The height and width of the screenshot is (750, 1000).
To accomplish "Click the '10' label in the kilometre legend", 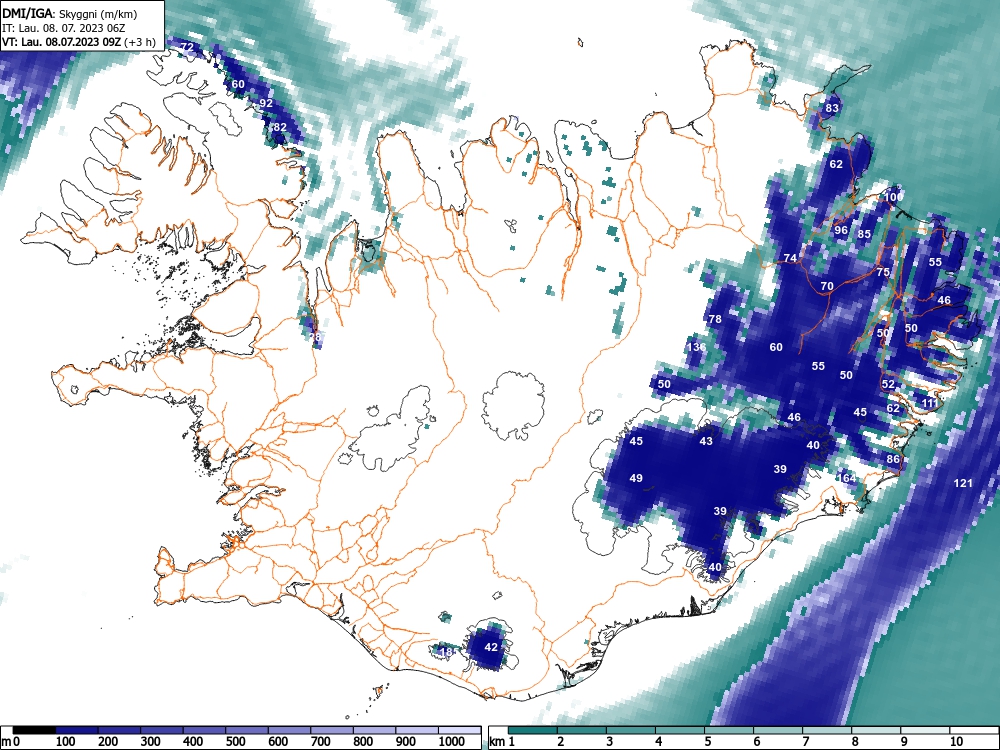I will click(x=956, y=742).
